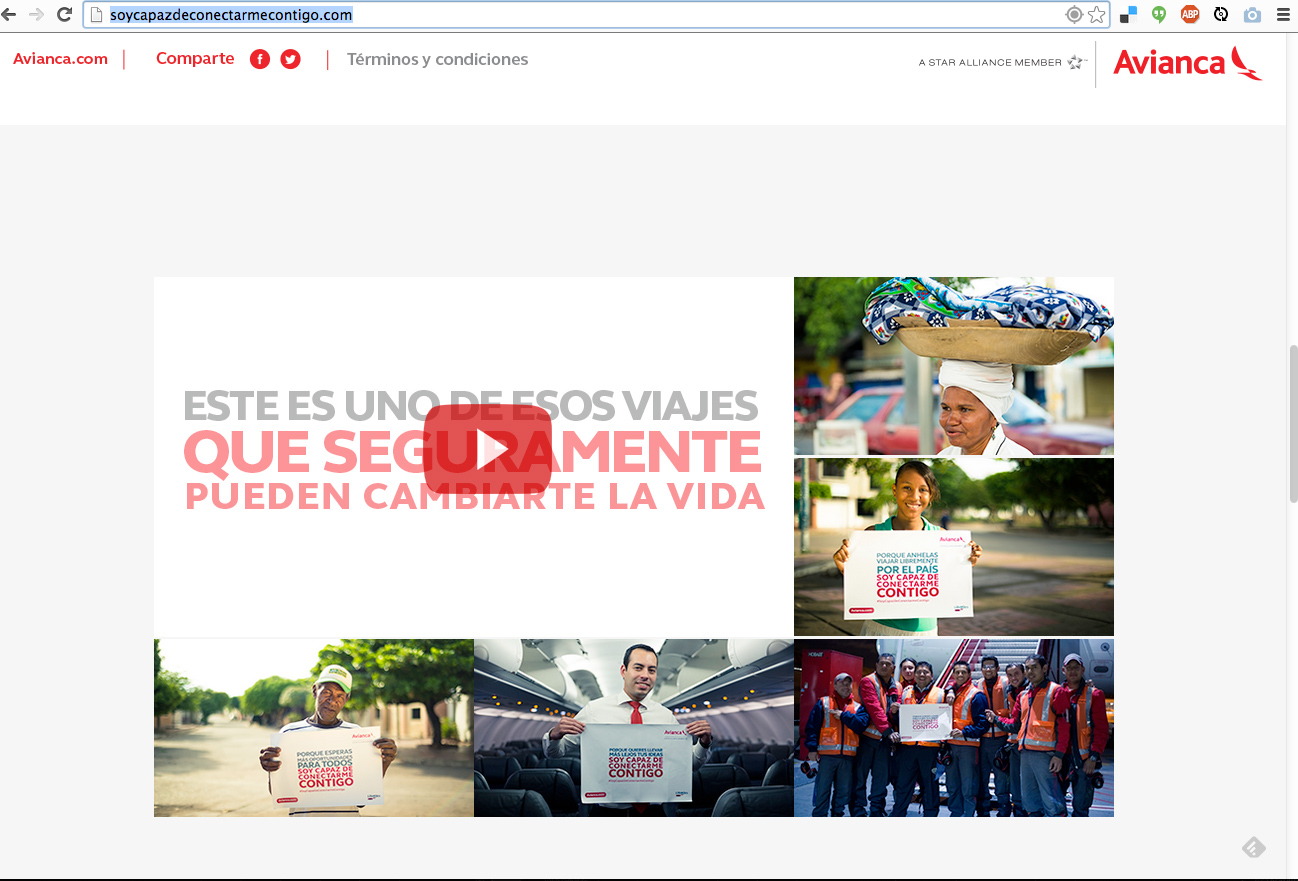Viewport: 1298px width, 881px height.
Task: Bookmark this page with the star icon
Action: click(1097, 15)
